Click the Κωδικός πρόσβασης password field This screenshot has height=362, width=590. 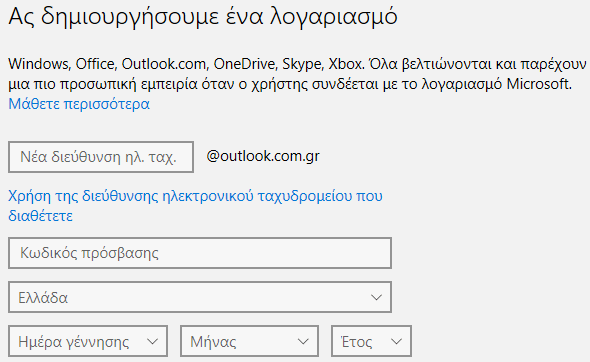click(x=200, y=253)
